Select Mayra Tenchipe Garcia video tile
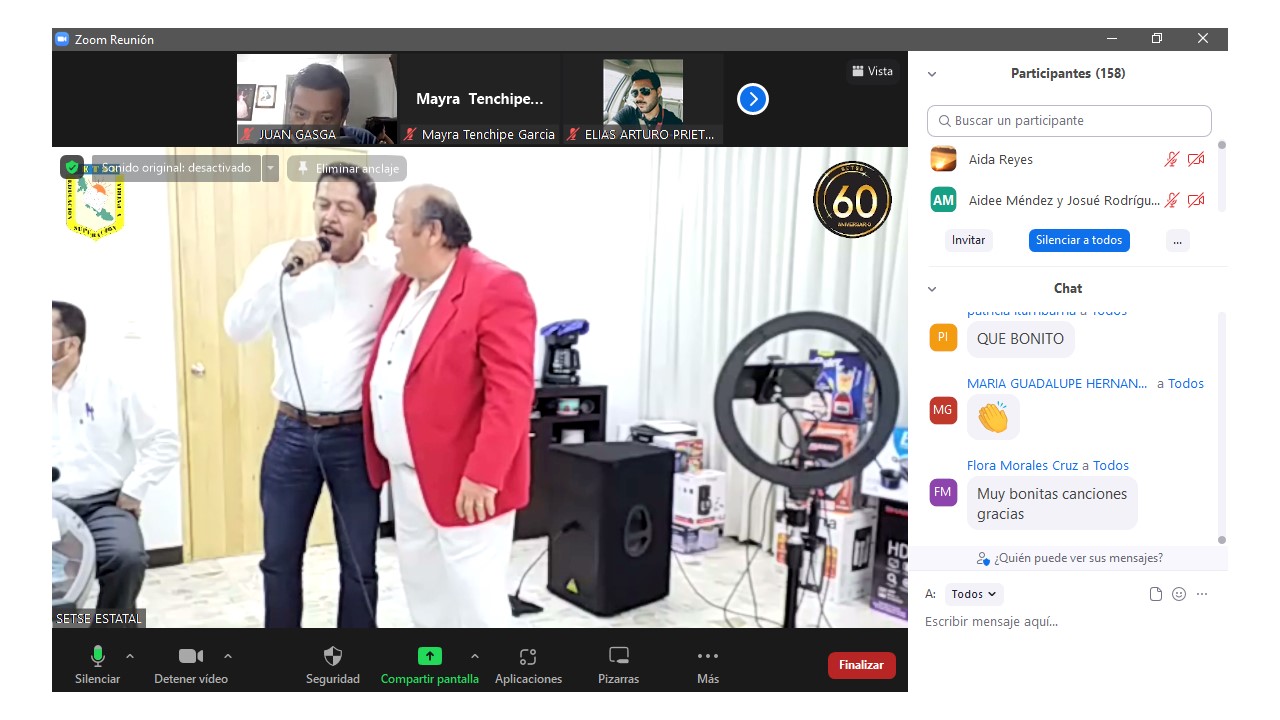 tap(480, 99)
